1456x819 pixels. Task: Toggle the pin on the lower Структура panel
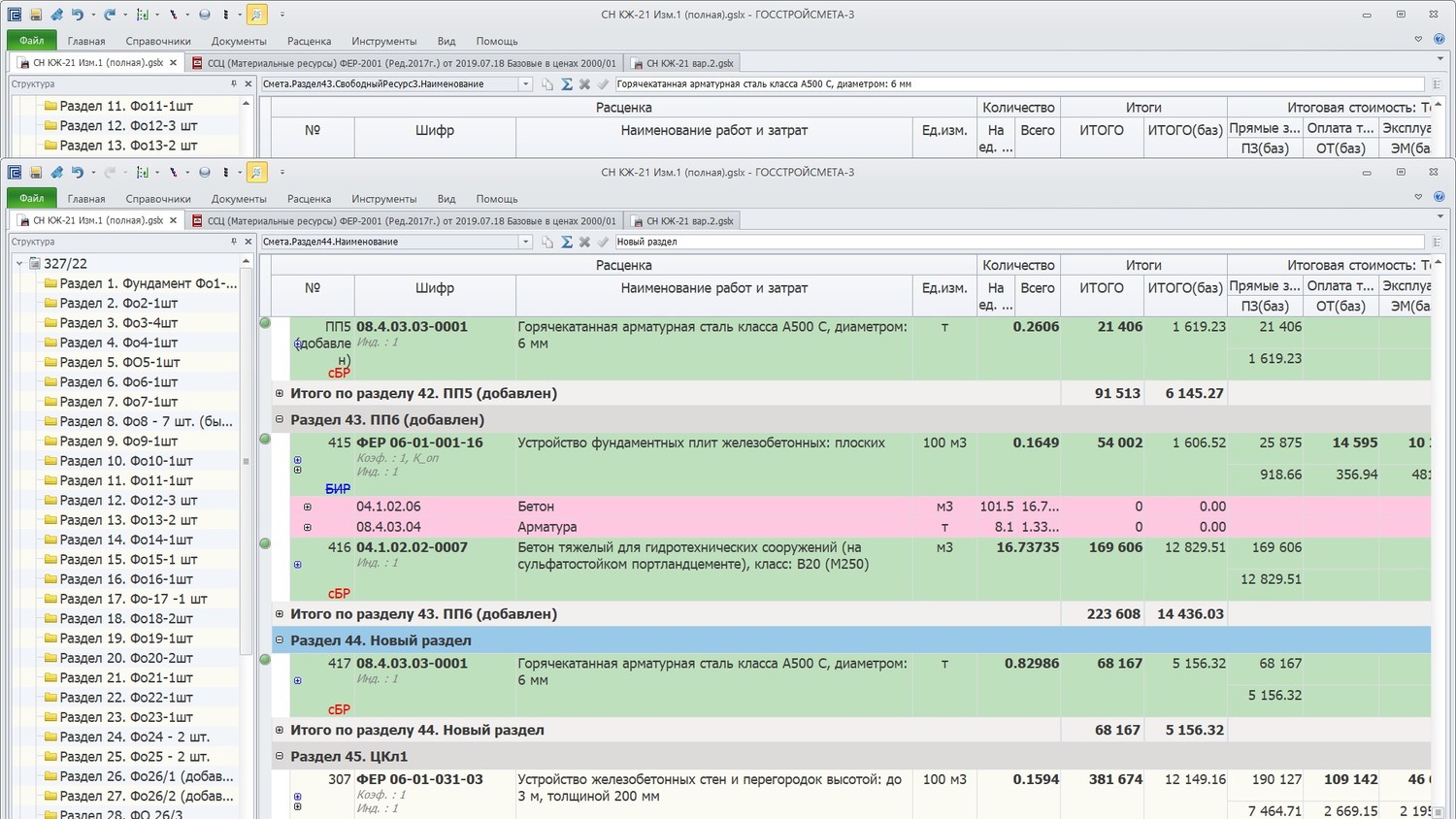[x=234, y=242]
